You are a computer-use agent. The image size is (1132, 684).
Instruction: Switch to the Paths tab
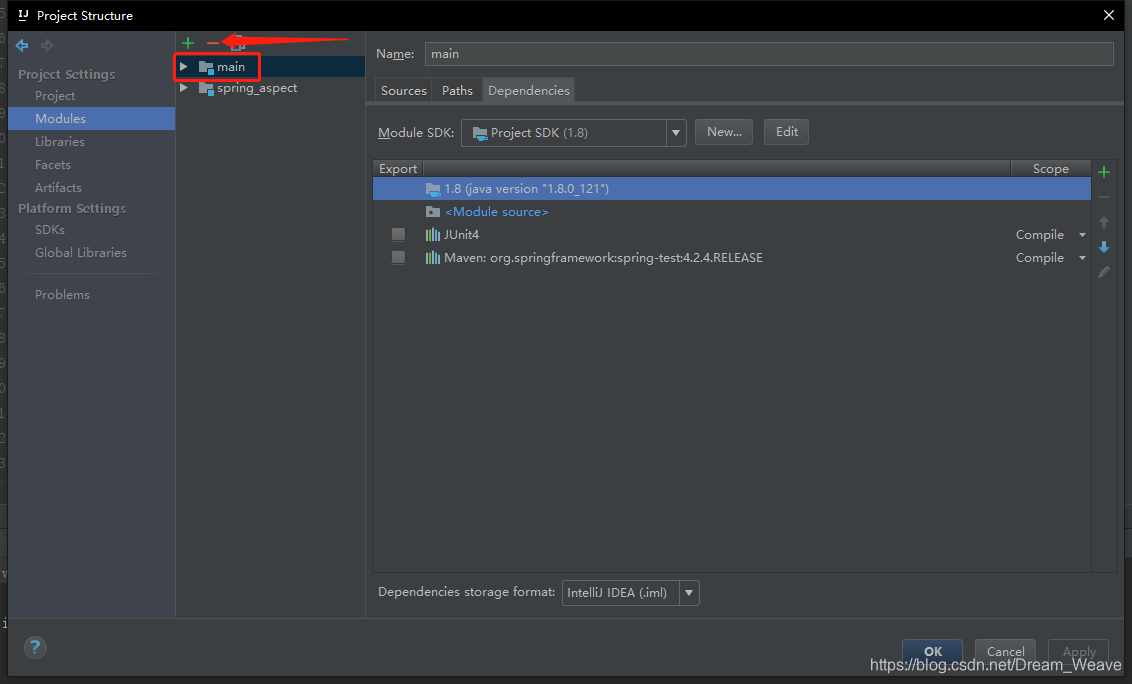coord(457,90)
